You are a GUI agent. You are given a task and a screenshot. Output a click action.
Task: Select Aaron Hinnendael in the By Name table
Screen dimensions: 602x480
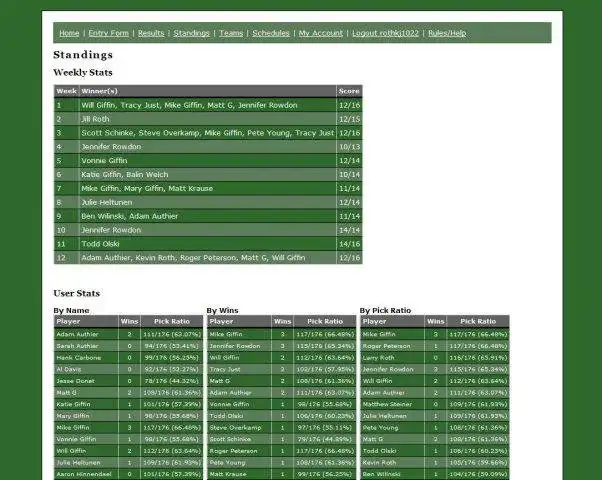coord(84,474)
